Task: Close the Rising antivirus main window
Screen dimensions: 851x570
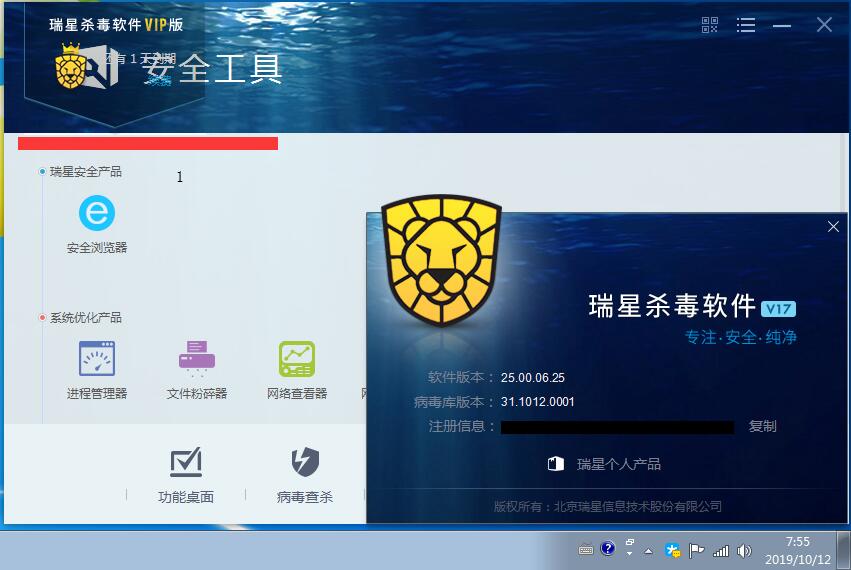Action: tap(824, 24)
